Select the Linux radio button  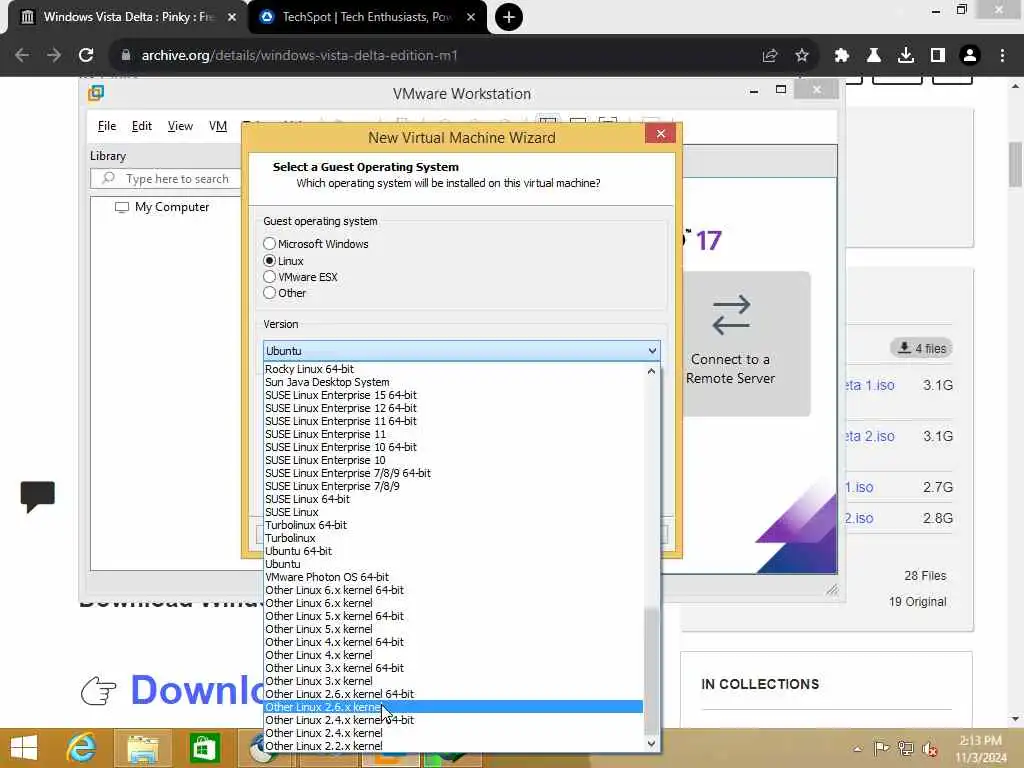point(270,261)
